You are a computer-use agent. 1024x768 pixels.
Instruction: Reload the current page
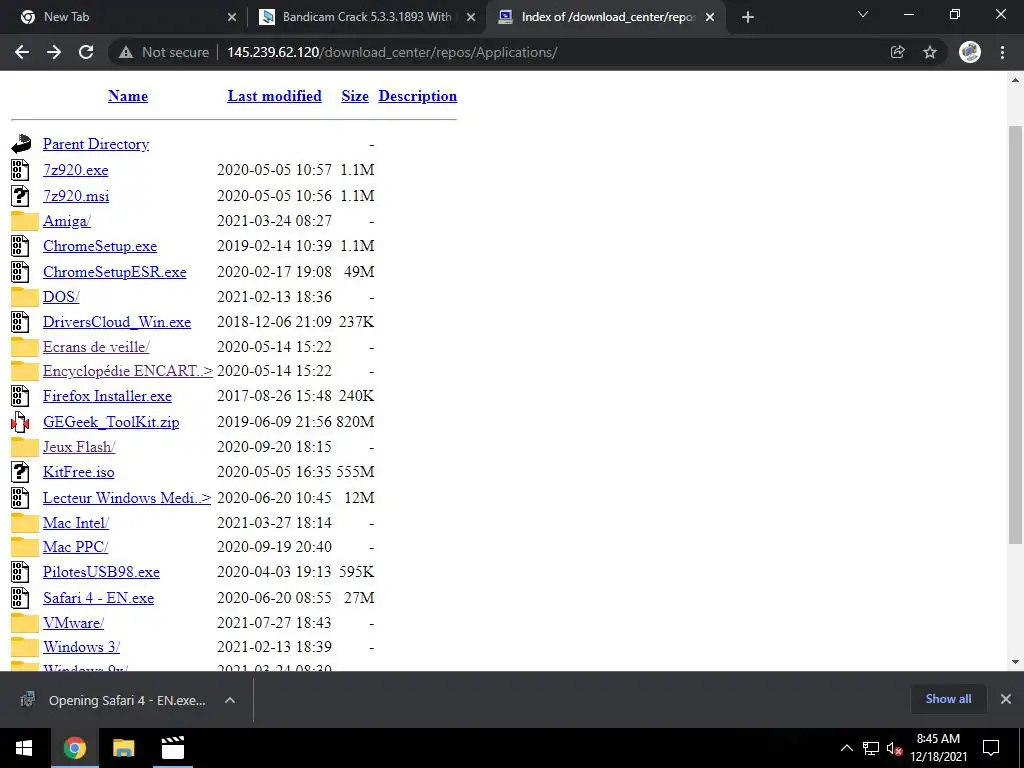pos(86,52)
